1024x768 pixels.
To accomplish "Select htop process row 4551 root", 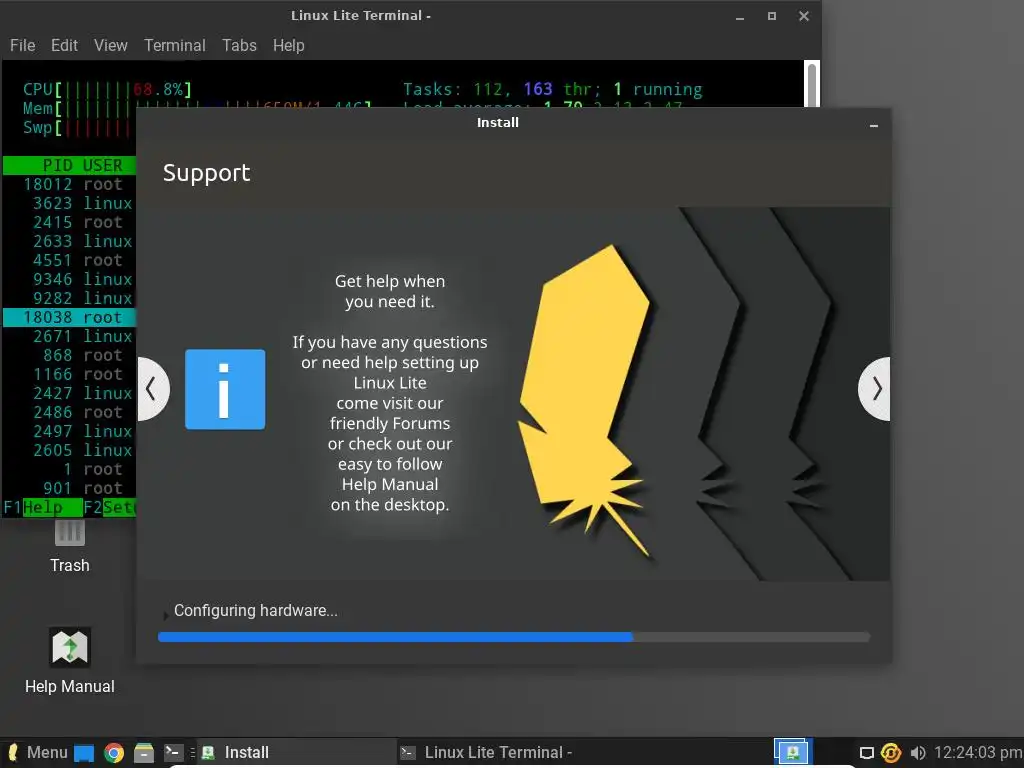I will [69, 260].
